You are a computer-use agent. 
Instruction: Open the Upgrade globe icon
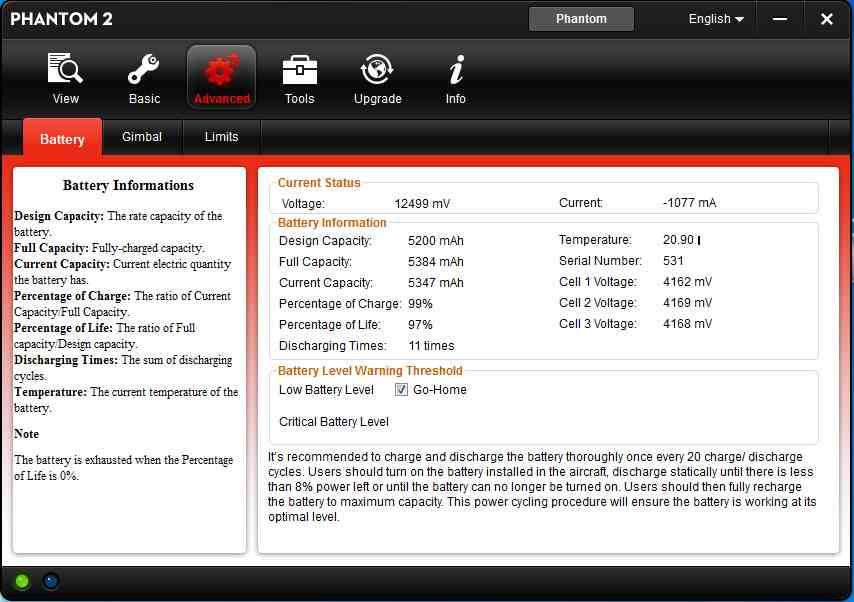[377, 70]
